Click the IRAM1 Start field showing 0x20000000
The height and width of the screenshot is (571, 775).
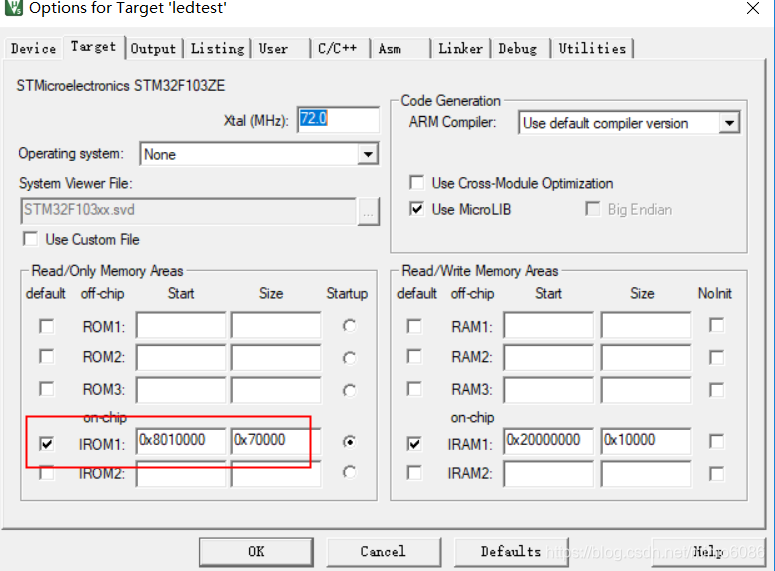point(549,441)
